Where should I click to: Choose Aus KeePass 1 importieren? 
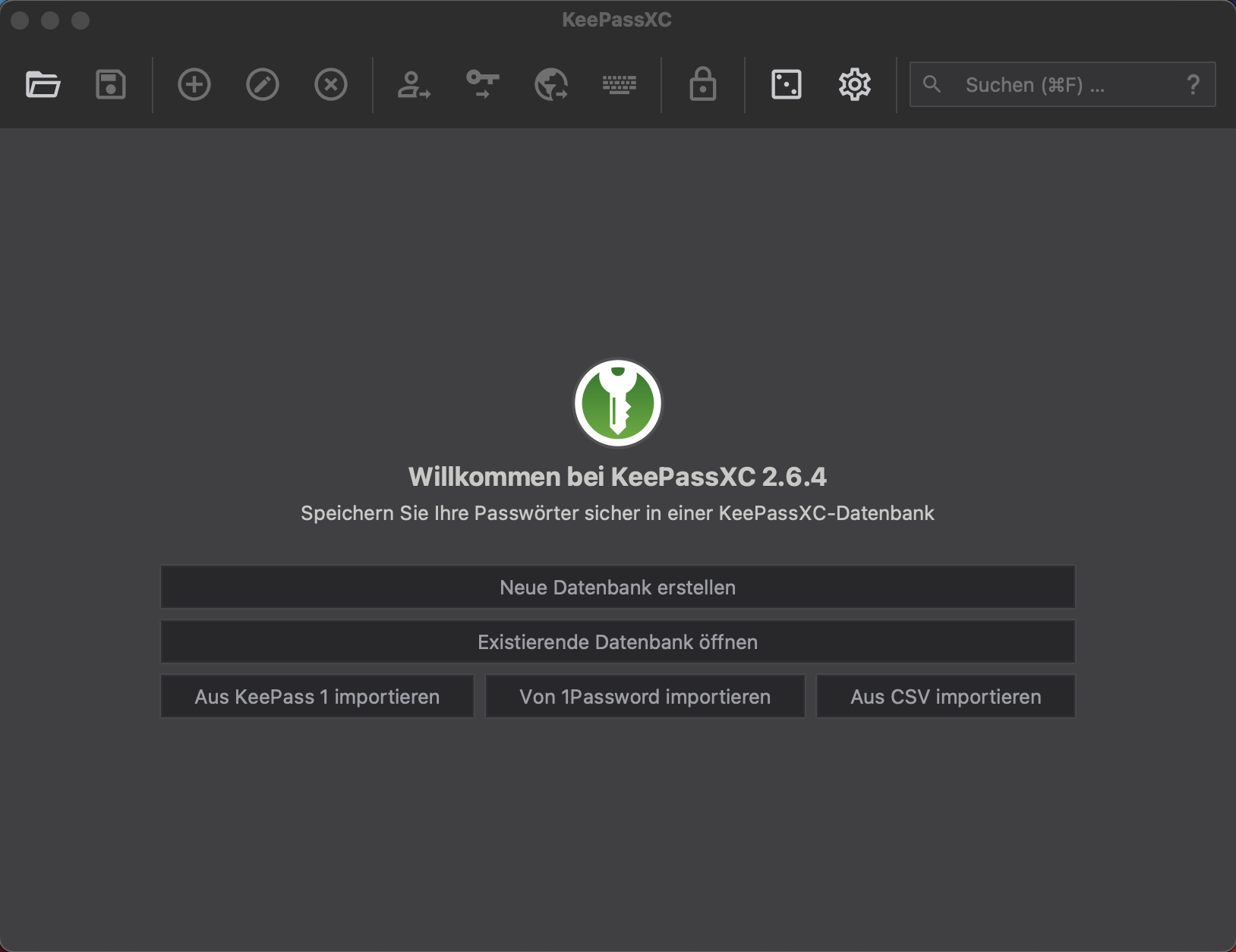(x=317, y=696)
